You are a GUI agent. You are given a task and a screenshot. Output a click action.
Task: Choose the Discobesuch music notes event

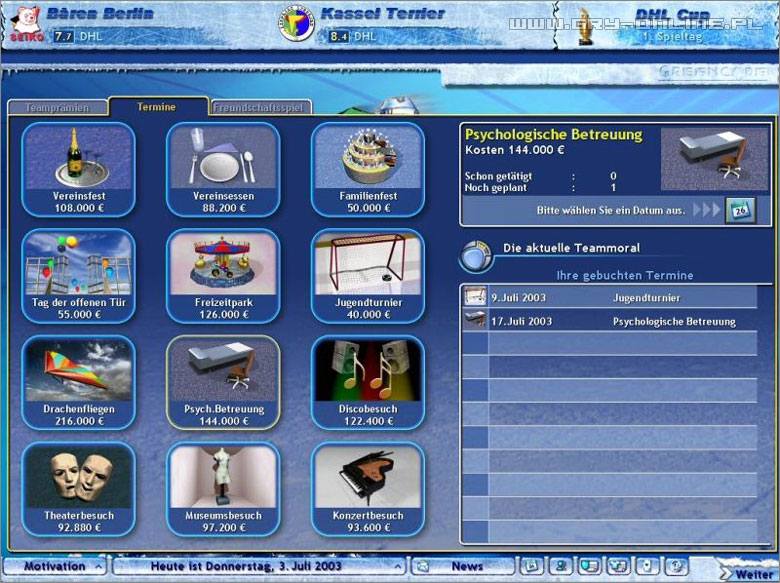click(x=368, y=383)
